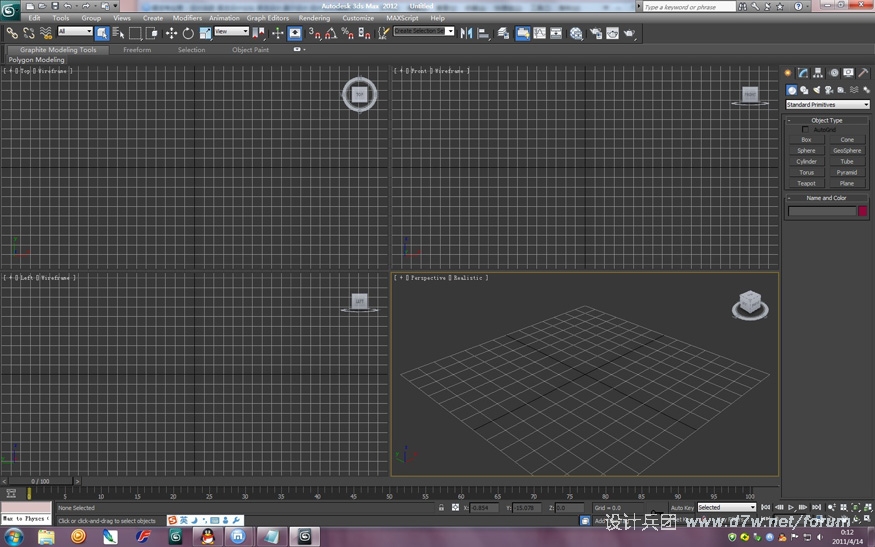Screen dimensions: 875x547
Task: Click the Pyramid primitive button
Action: point(847,172)
